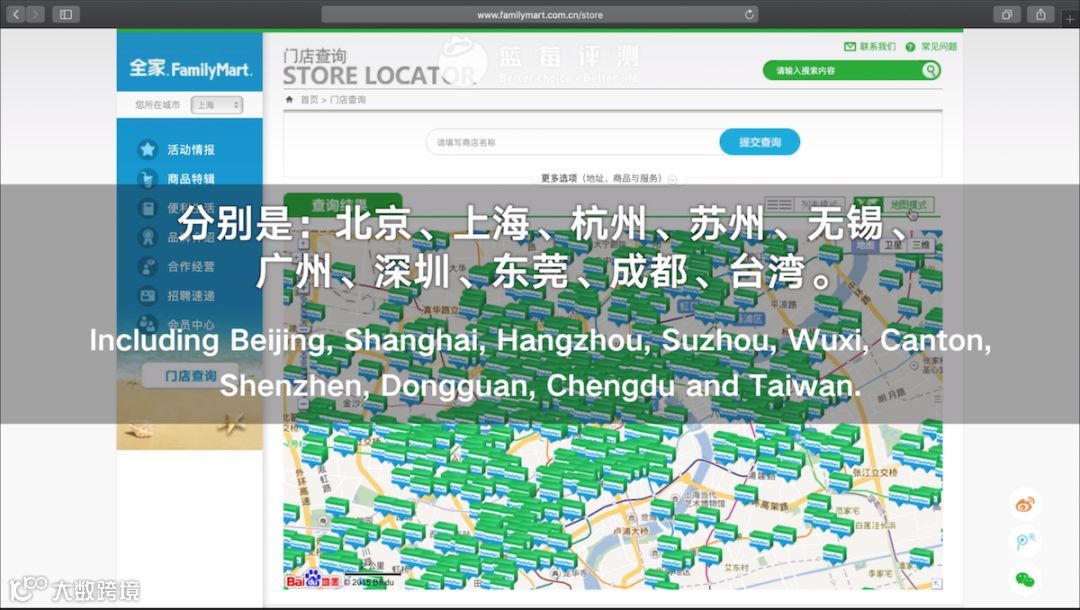Screen dimensions: 1080x610
Task: Open the browser tab overview button
Action: tap(1006, 14)
